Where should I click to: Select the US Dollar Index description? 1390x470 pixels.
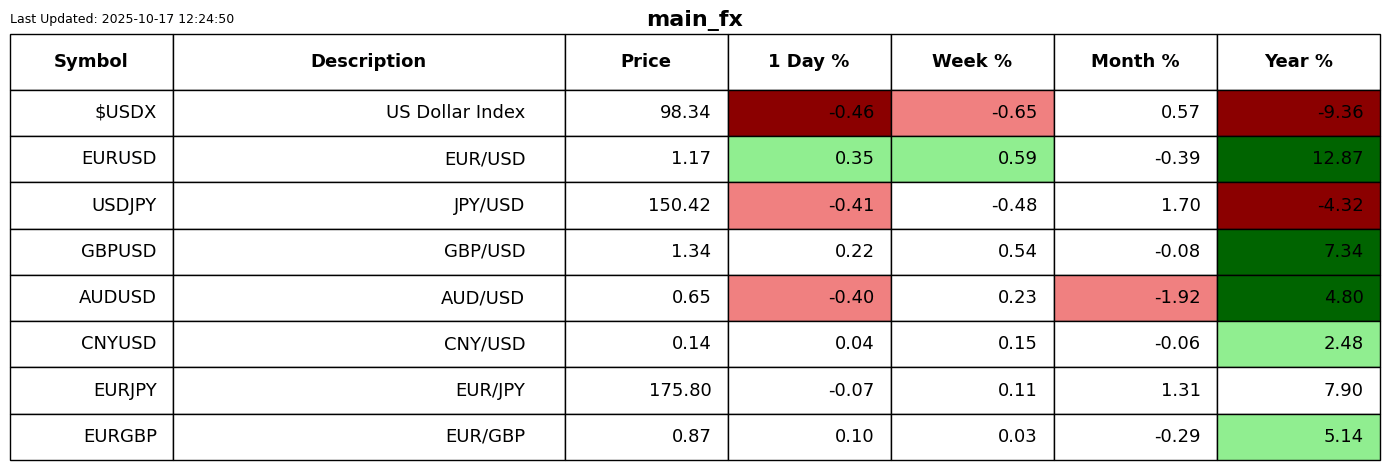click(455, 113)
